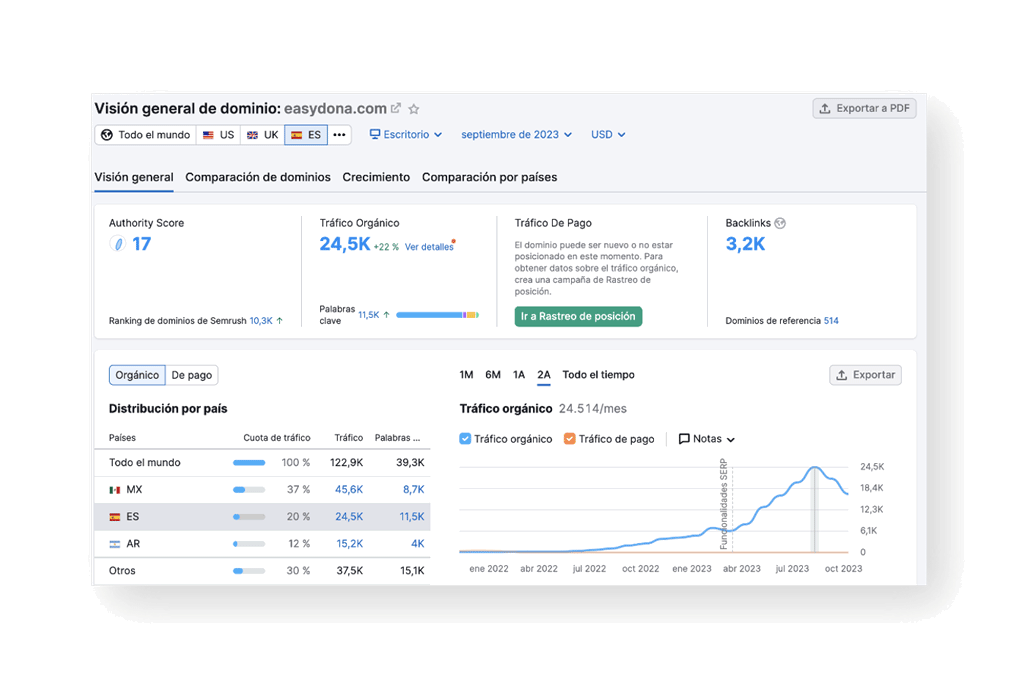Open the Escritorio device dropdown
Screen dimensions: 1024x681
point(406,135)
